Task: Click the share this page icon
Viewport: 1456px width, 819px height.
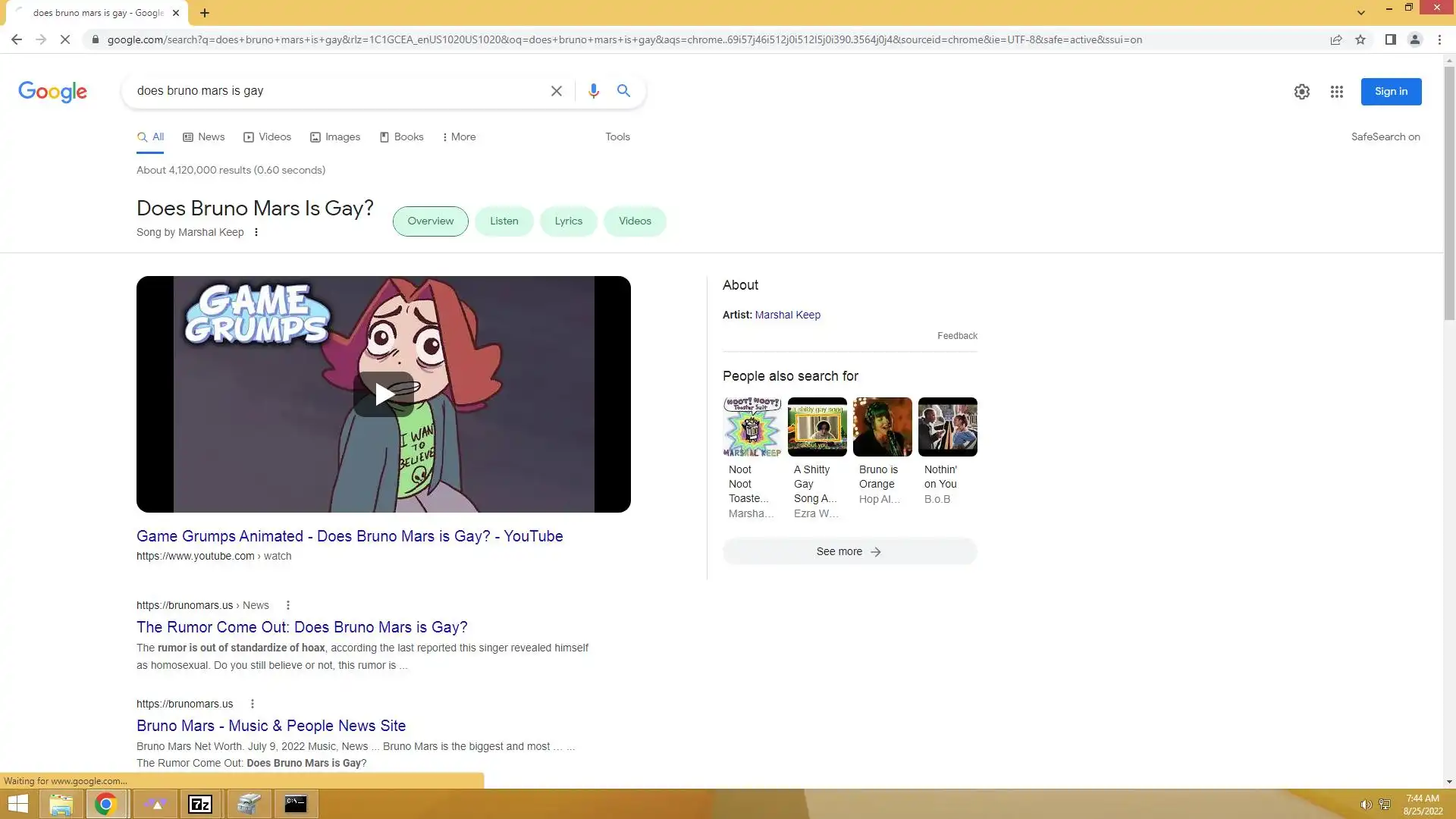Action: click(1335, 39)
